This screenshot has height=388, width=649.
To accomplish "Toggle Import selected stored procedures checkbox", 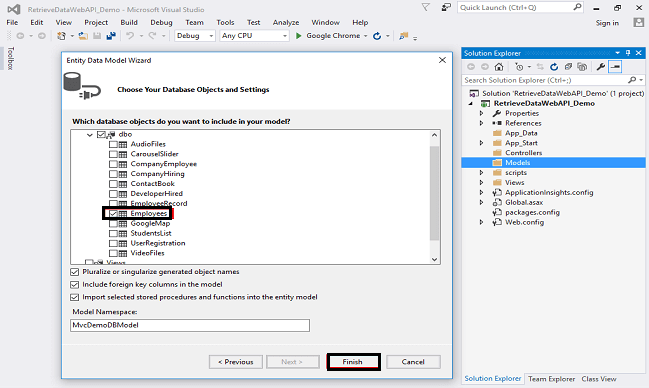I will point(75,297).
